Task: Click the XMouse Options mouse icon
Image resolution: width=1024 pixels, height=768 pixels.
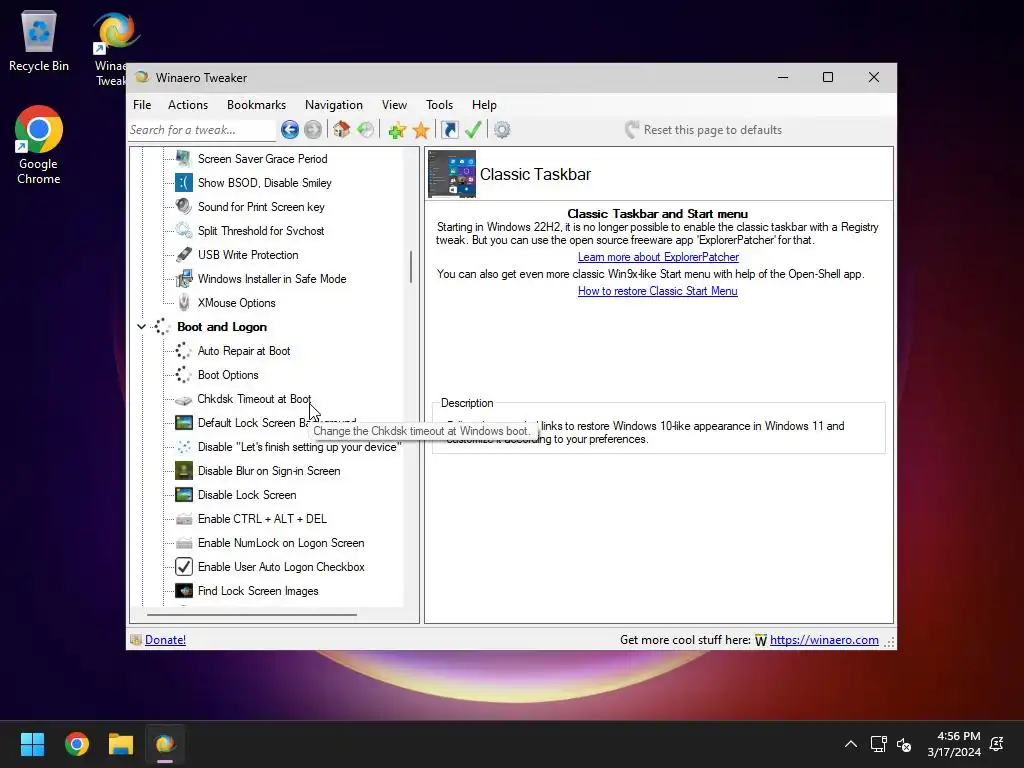Action: coord(184,302)
